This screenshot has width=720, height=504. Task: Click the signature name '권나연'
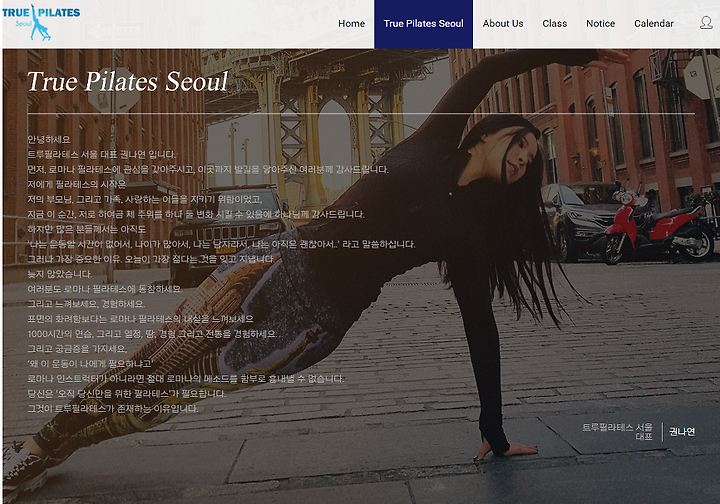[682, 431]
